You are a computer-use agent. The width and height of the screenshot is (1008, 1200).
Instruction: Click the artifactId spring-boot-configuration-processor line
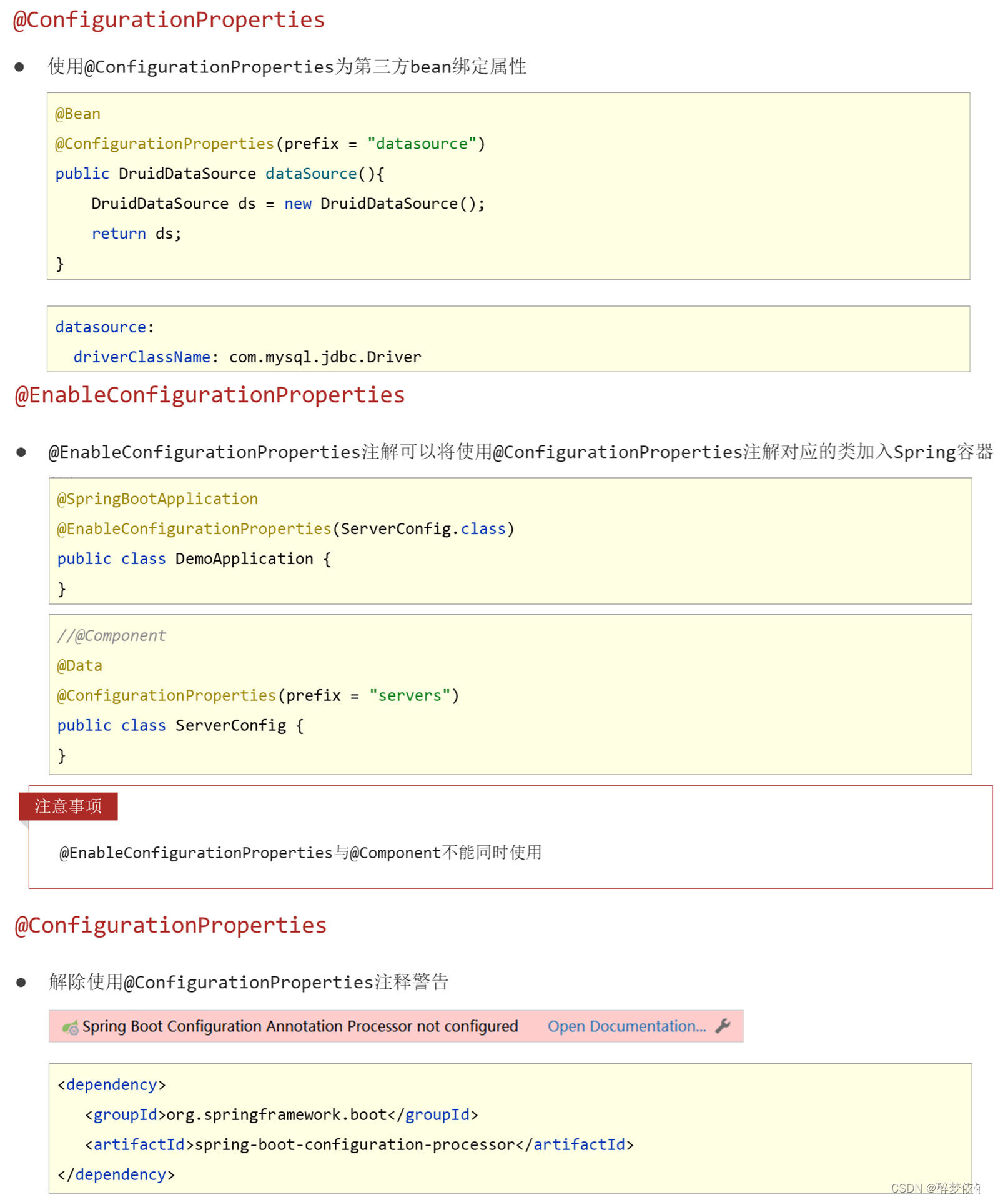[x=359, y=1144]
